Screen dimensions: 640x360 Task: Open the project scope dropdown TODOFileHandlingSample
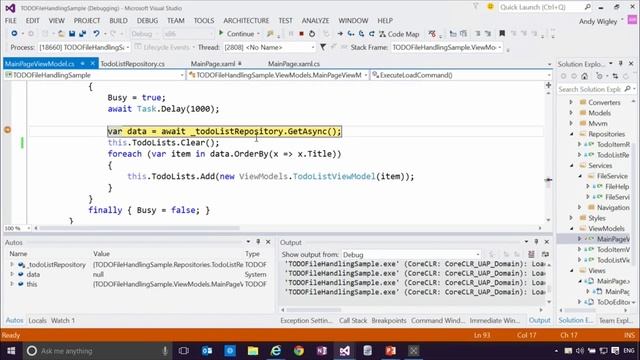coord(94,75)
